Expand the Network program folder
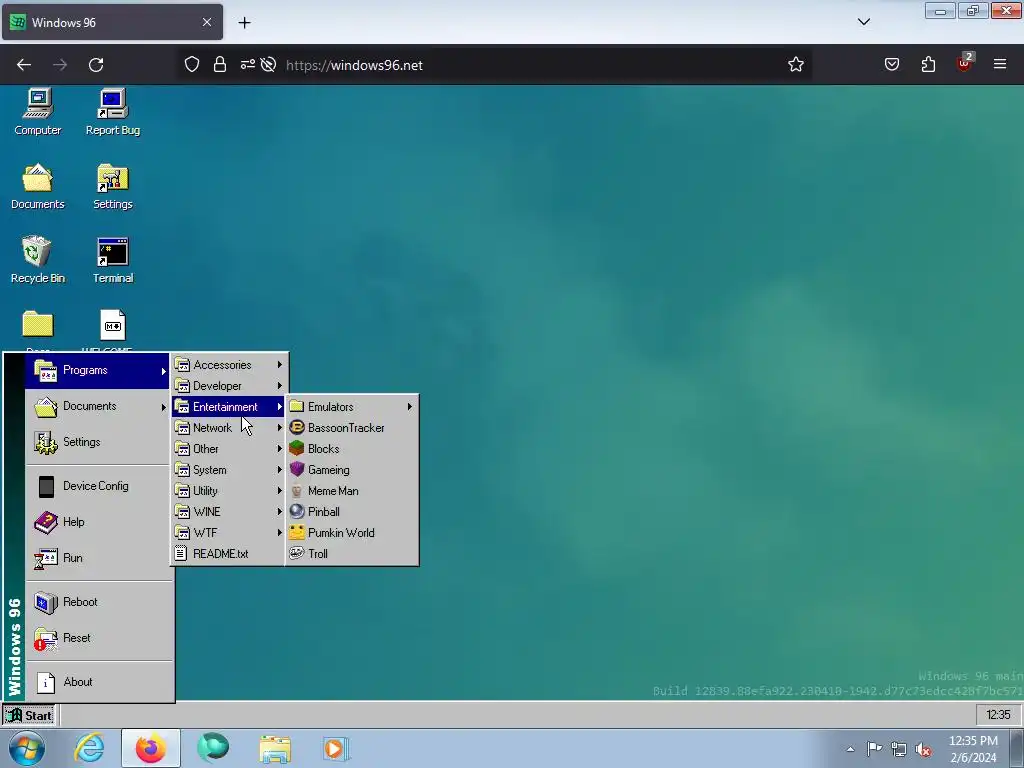 pyautogui.click(x=229, y=428)
